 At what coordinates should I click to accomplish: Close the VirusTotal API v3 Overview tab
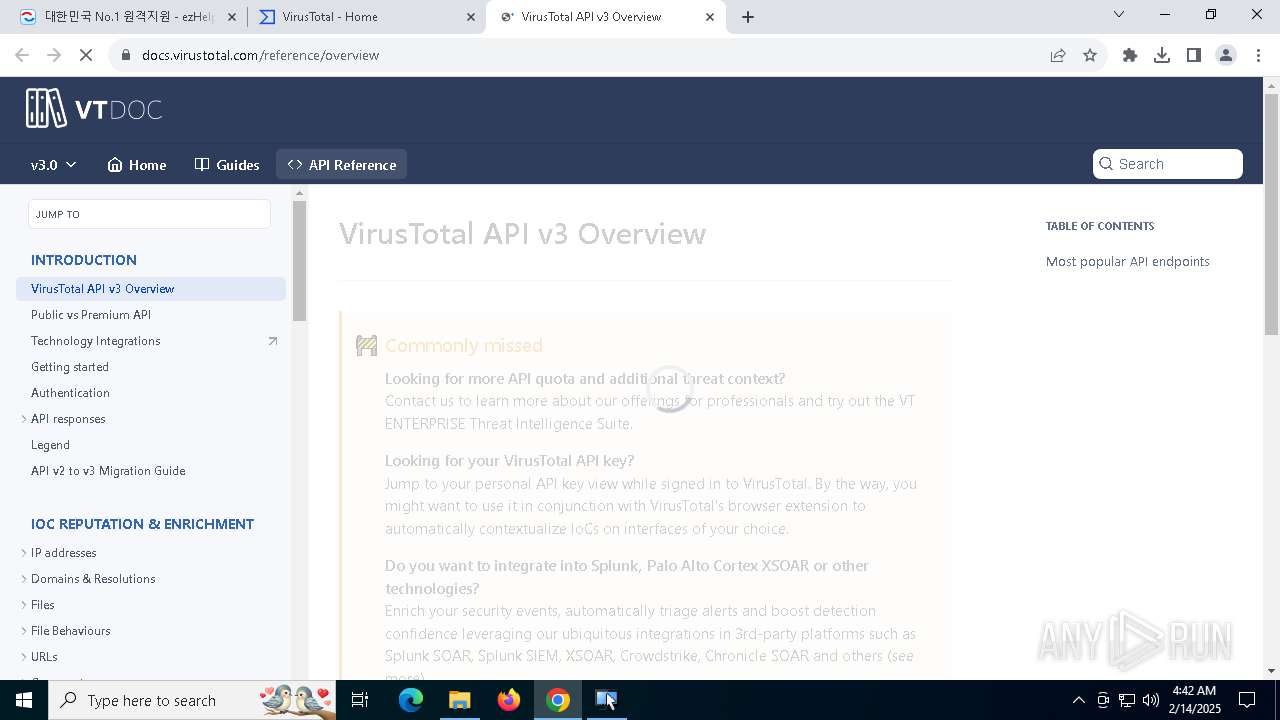click(710, 17)
